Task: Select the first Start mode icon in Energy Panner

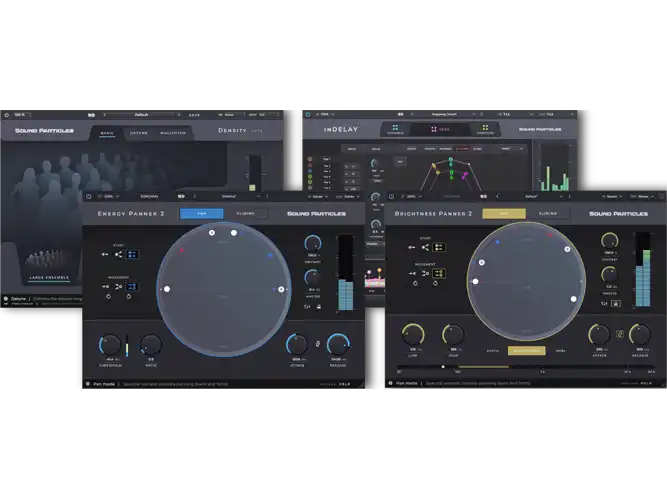Action: click(x=105, y=254)
